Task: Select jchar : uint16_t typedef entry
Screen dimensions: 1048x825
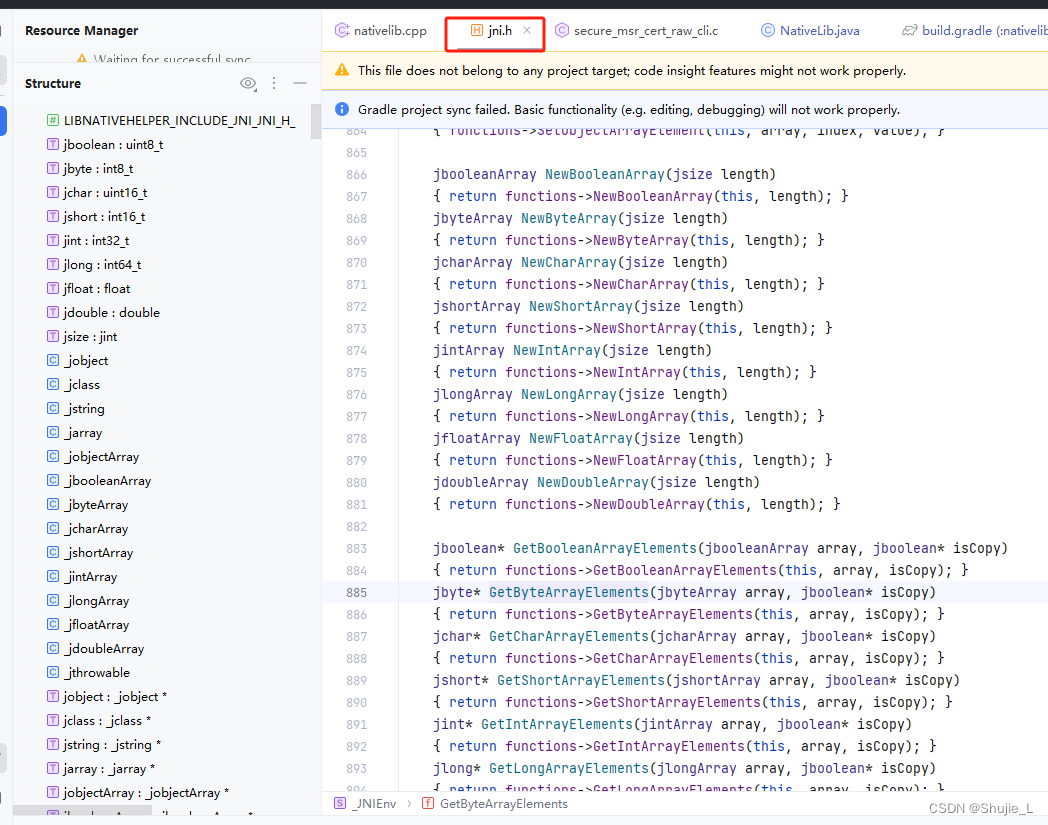Action: click(97, 193)
